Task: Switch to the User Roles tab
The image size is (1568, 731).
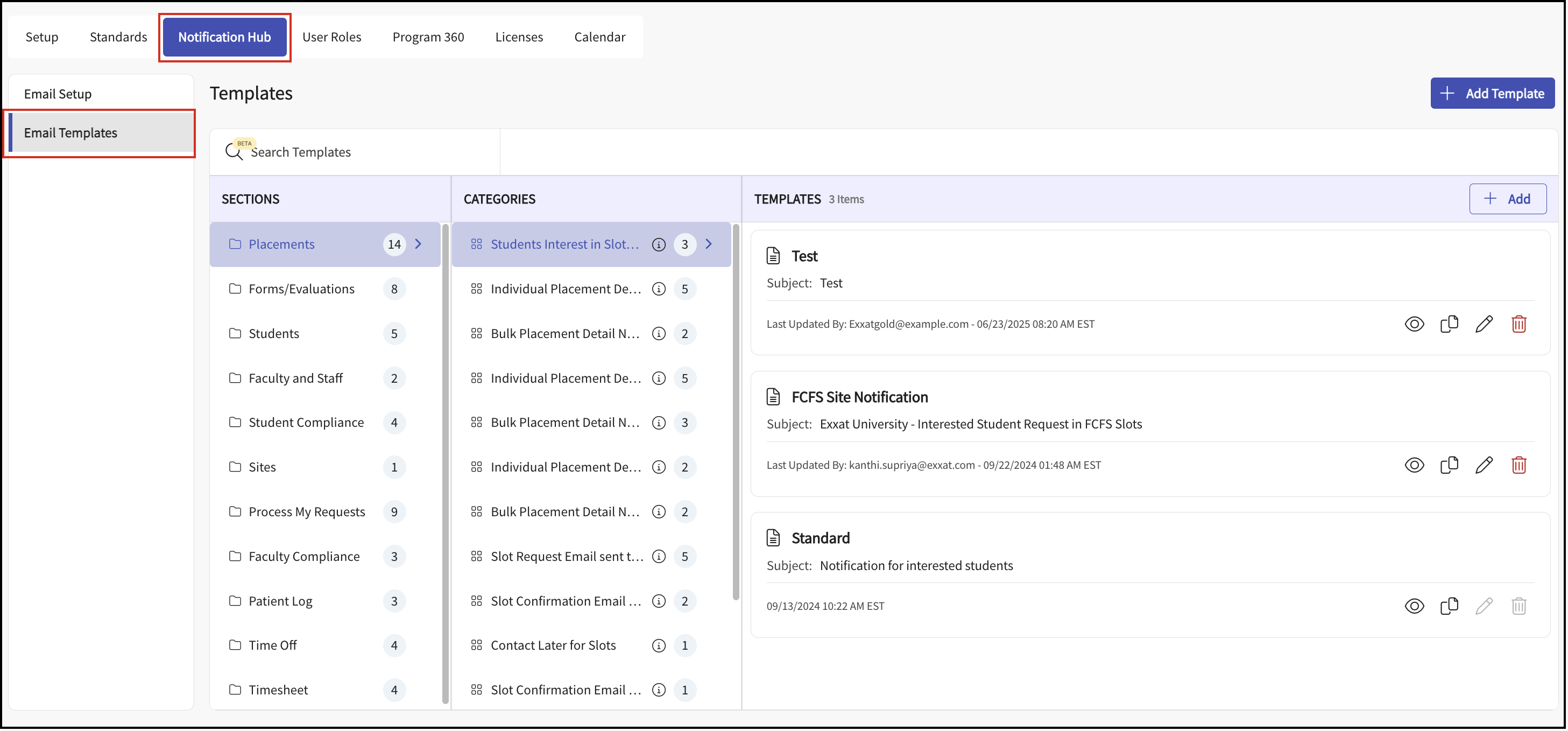Action: pos(332,37)
